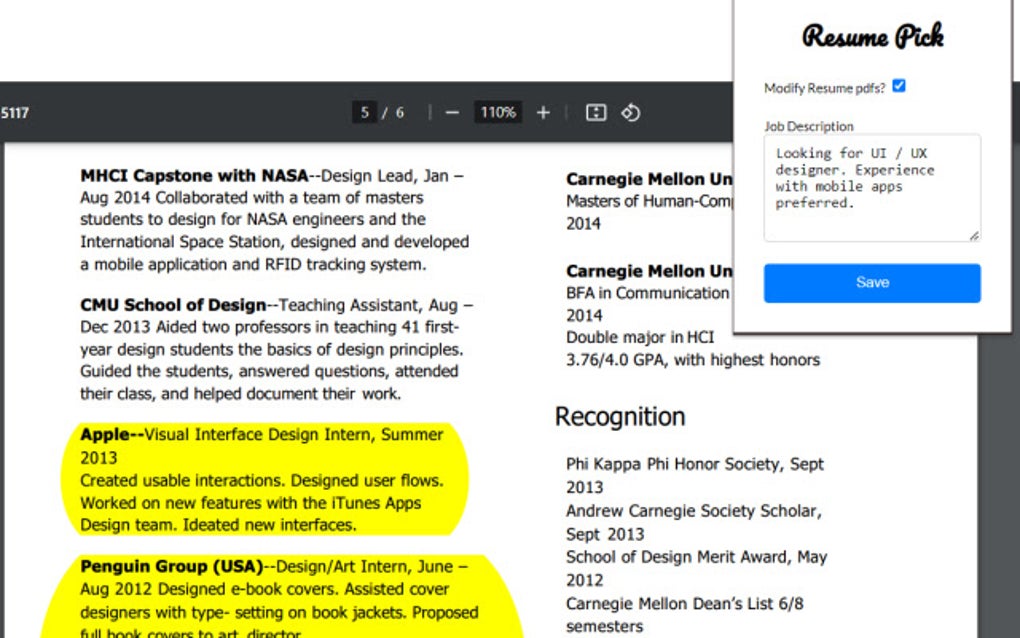Click the textarea resize grip corner
Viewport: 1020px width, 638px height.
[974, 235]
